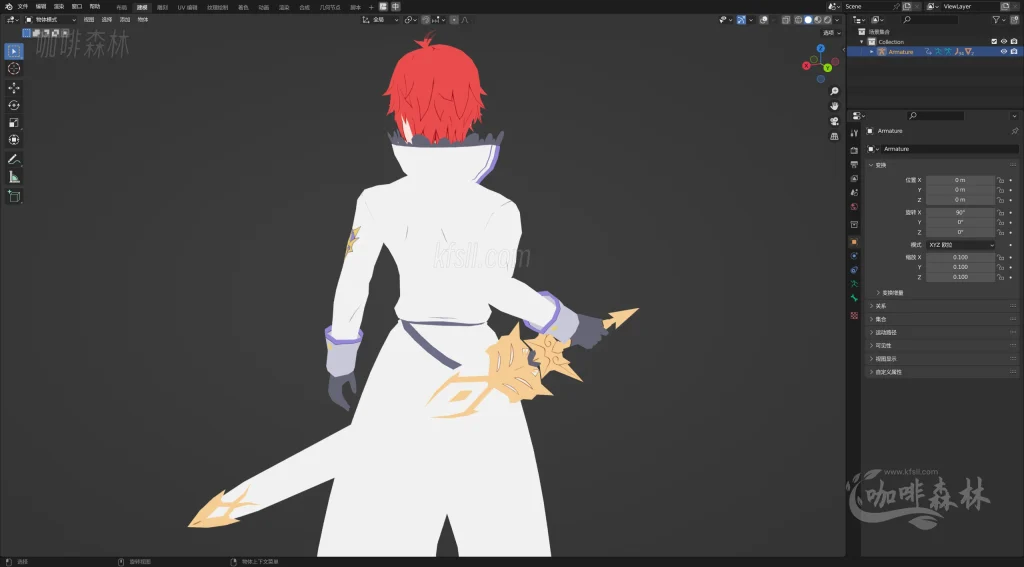Image resolution: width=1024 pixels, height=567 pixels.
Task: Open the Render properties tab
Action: click(x=854, y=150)
